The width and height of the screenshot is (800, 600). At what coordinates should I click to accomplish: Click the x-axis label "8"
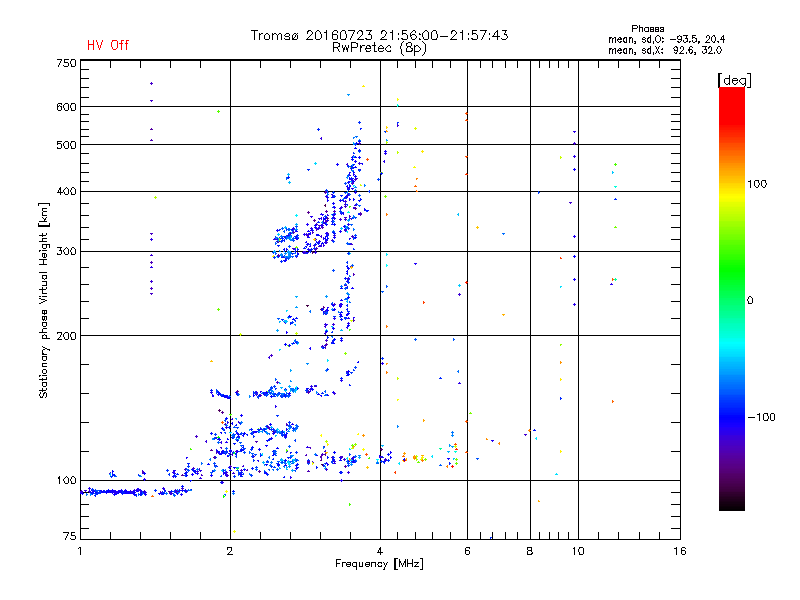click(x=530, y=551)
